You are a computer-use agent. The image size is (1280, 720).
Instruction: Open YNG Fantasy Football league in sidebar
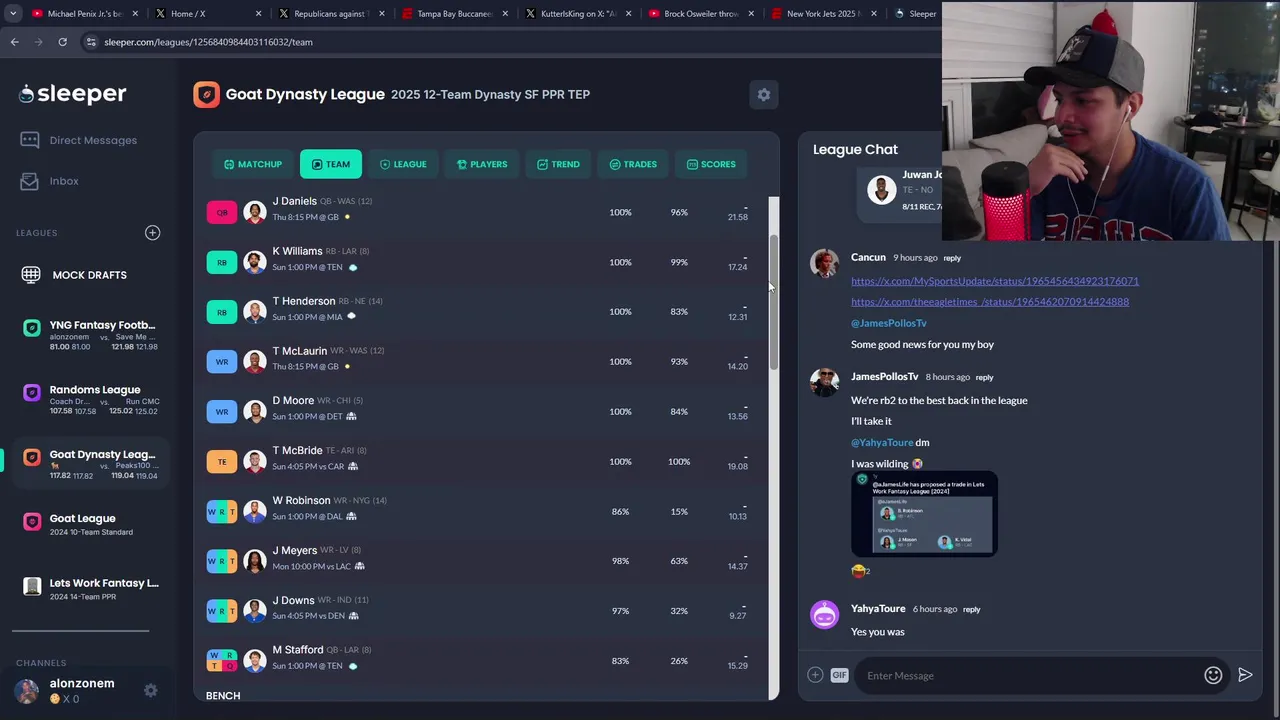point(90,336)
